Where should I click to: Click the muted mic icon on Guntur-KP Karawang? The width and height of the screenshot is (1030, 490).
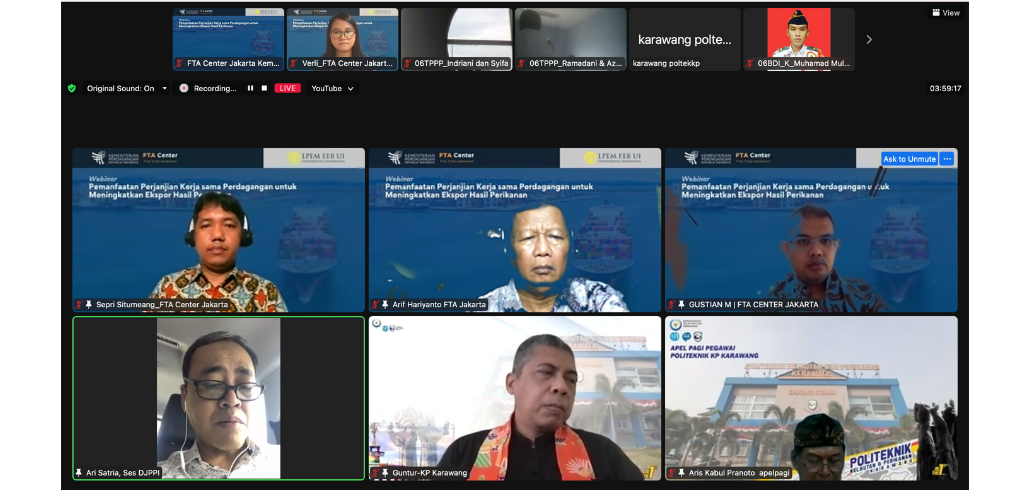[375, 472]
